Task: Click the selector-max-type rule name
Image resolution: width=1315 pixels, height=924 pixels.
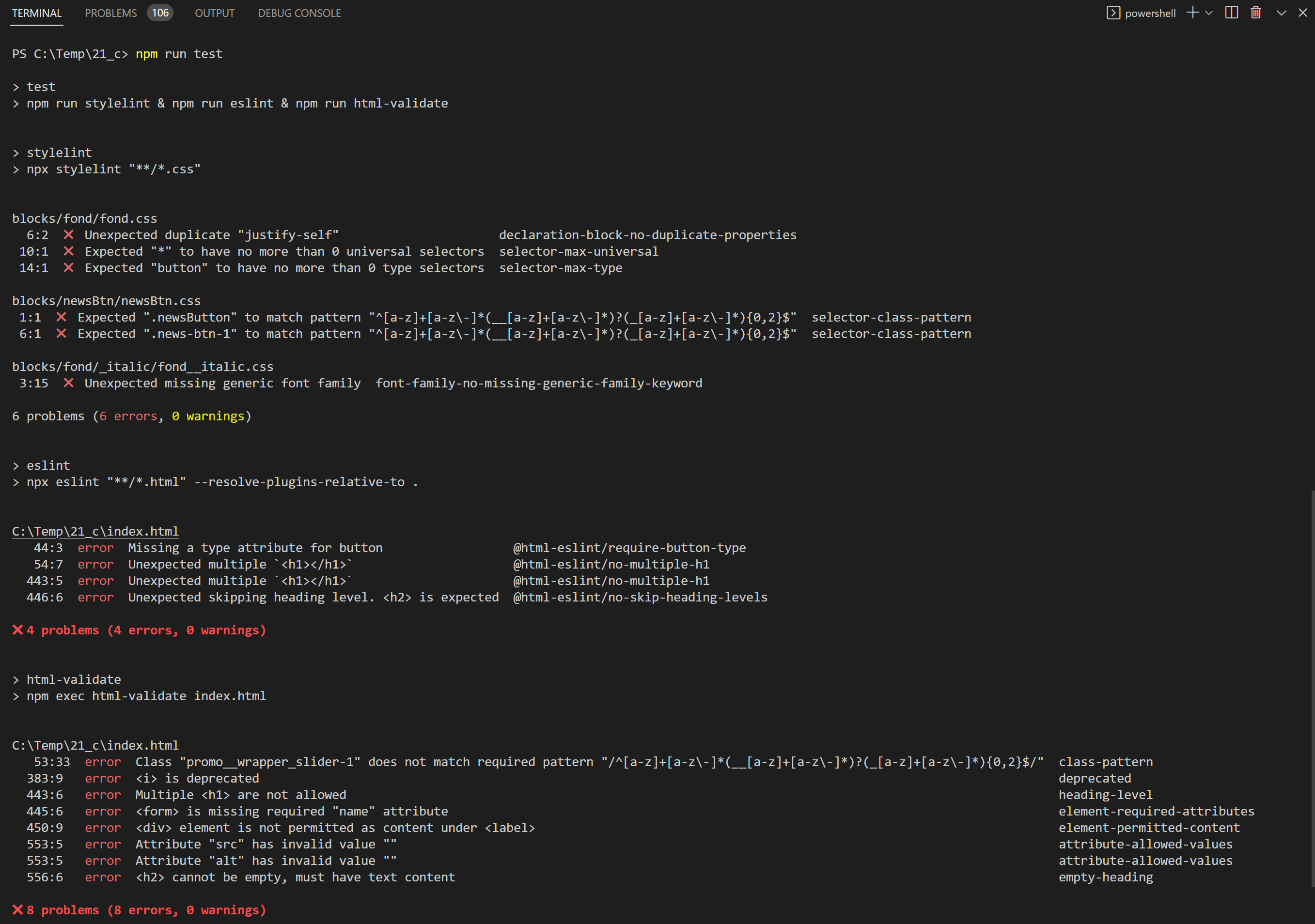Action: pyautogui.click(x=560, y=268)
